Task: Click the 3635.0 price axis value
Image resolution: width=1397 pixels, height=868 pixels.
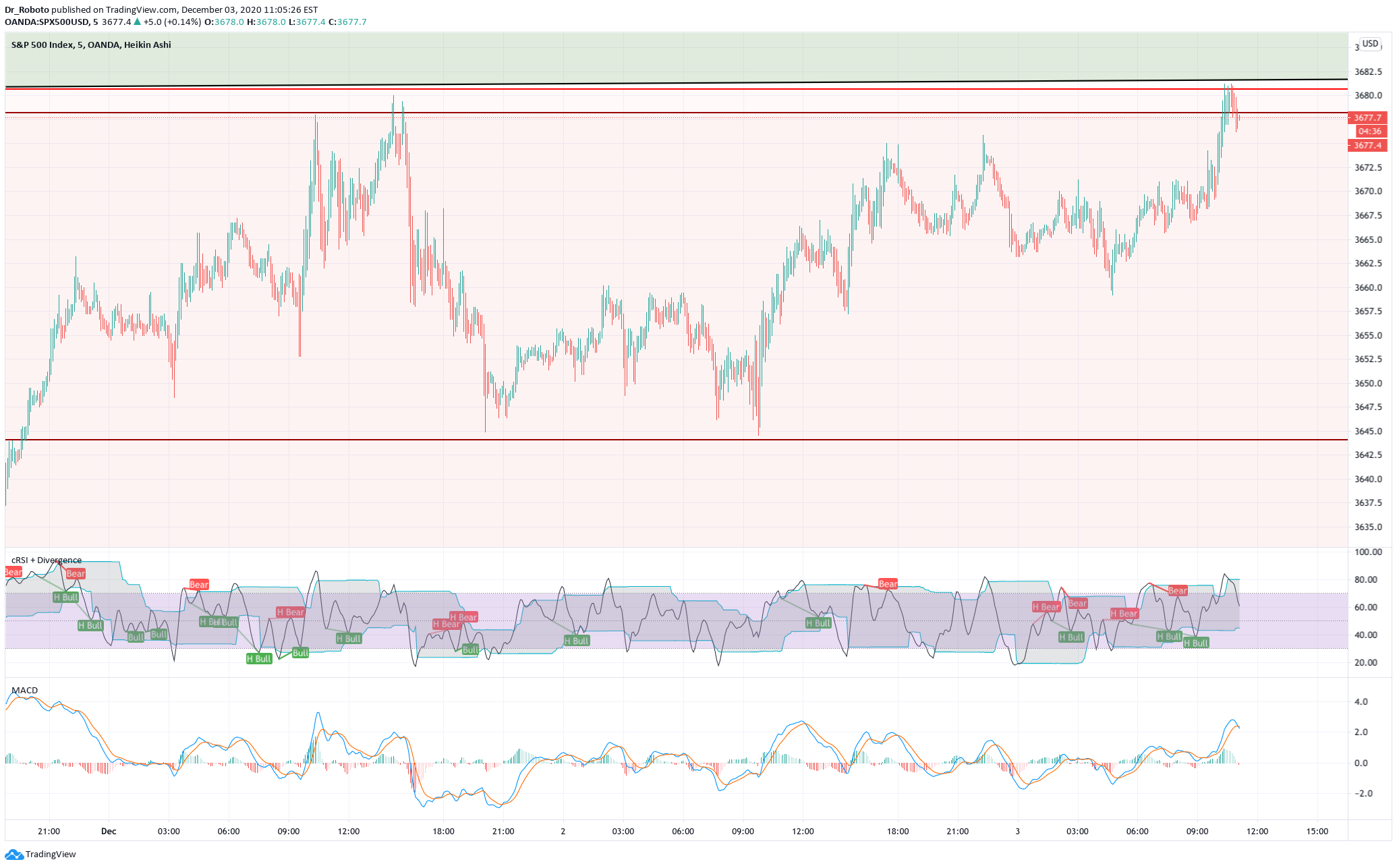Action: coord(1368,527)
